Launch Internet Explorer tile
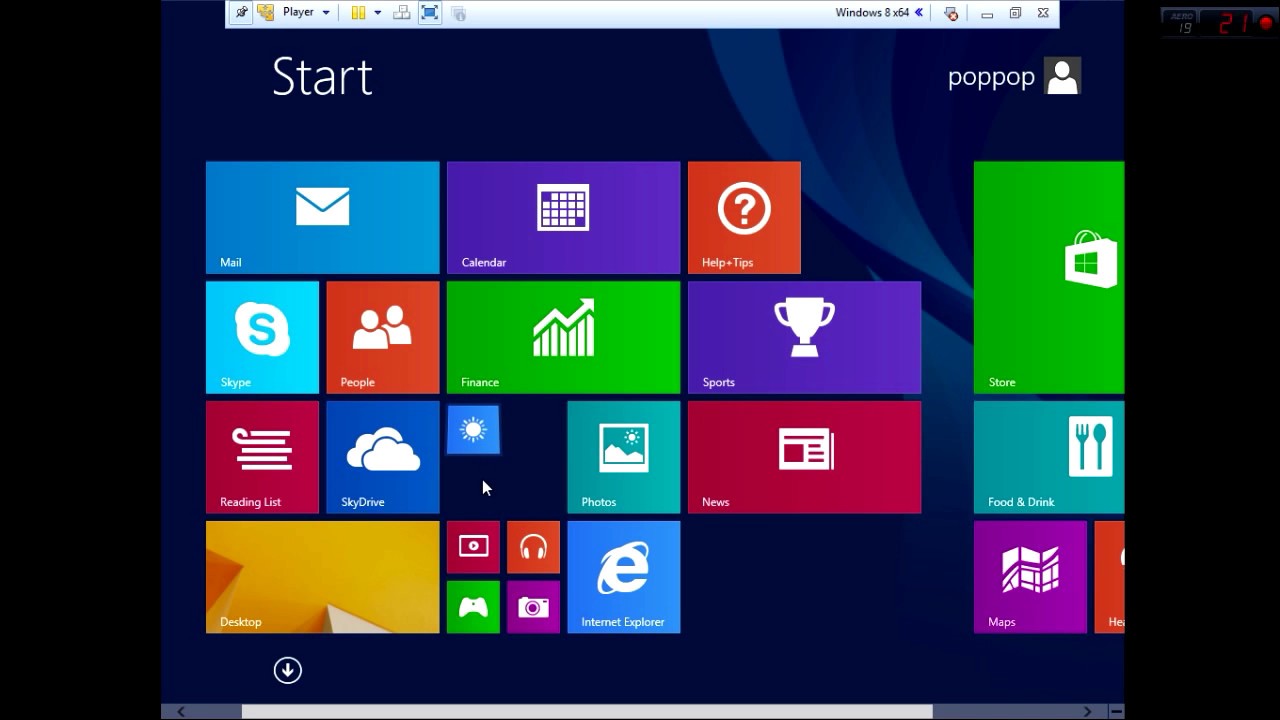The height and width of the screenshot is (720, 1280). [x=623, y=577]
